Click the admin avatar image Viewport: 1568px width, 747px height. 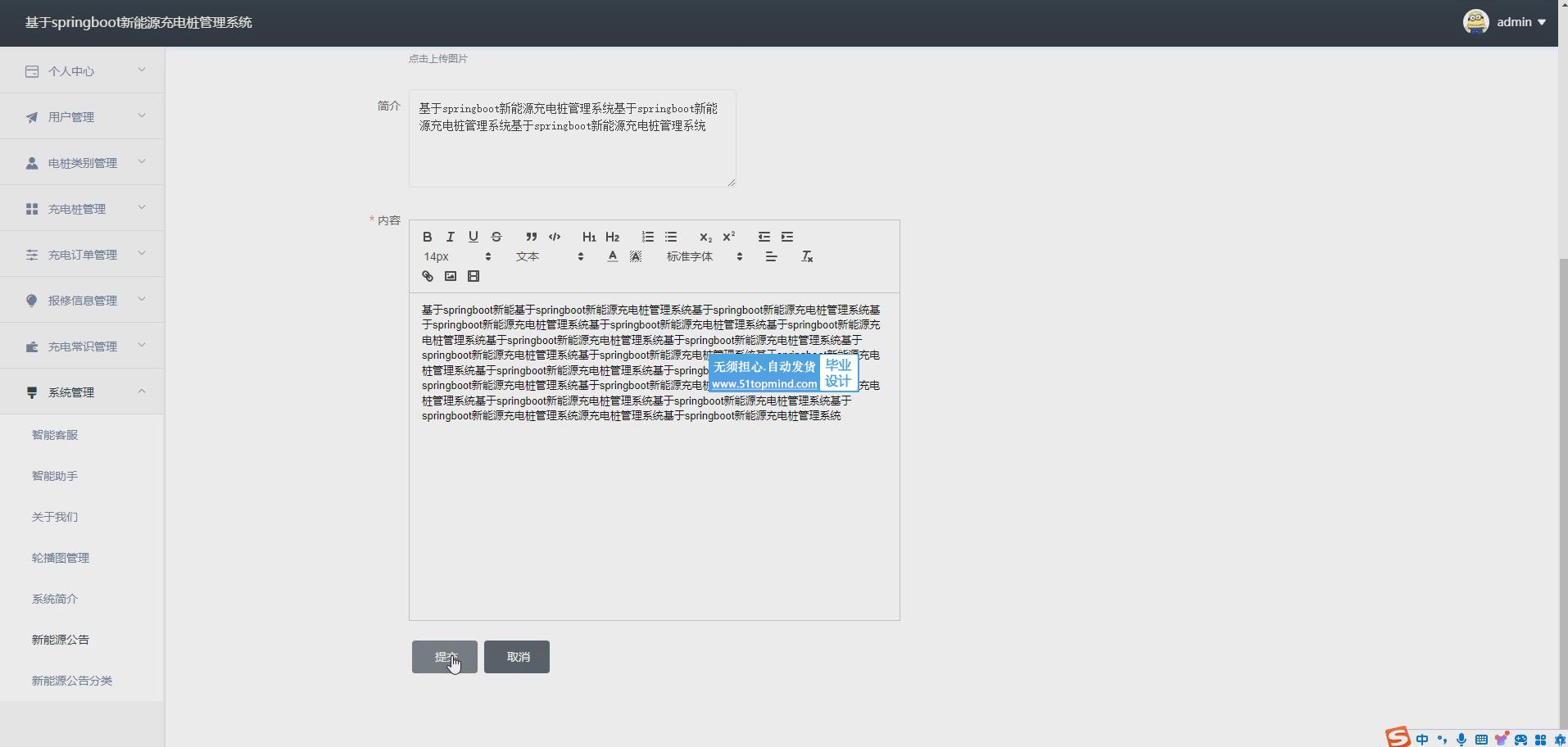(x=1476, y=22)
